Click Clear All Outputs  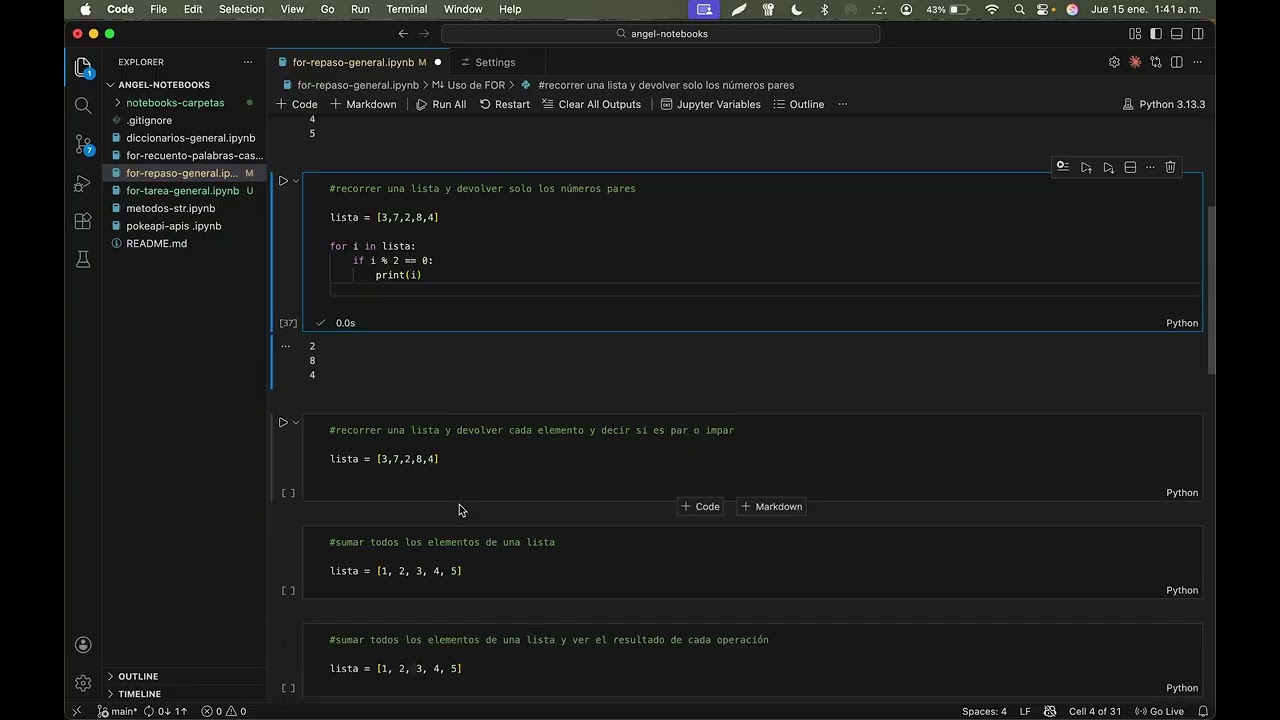point(591,104)
